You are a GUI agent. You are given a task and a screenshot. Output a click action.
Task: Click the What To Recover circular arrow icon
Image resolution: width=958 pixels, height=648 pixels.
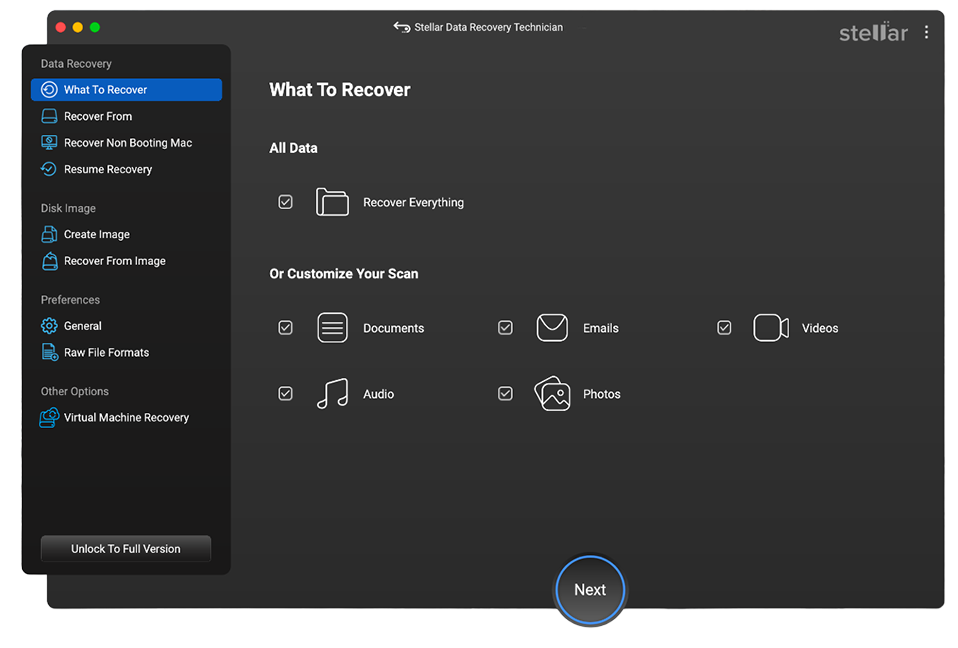49,90
